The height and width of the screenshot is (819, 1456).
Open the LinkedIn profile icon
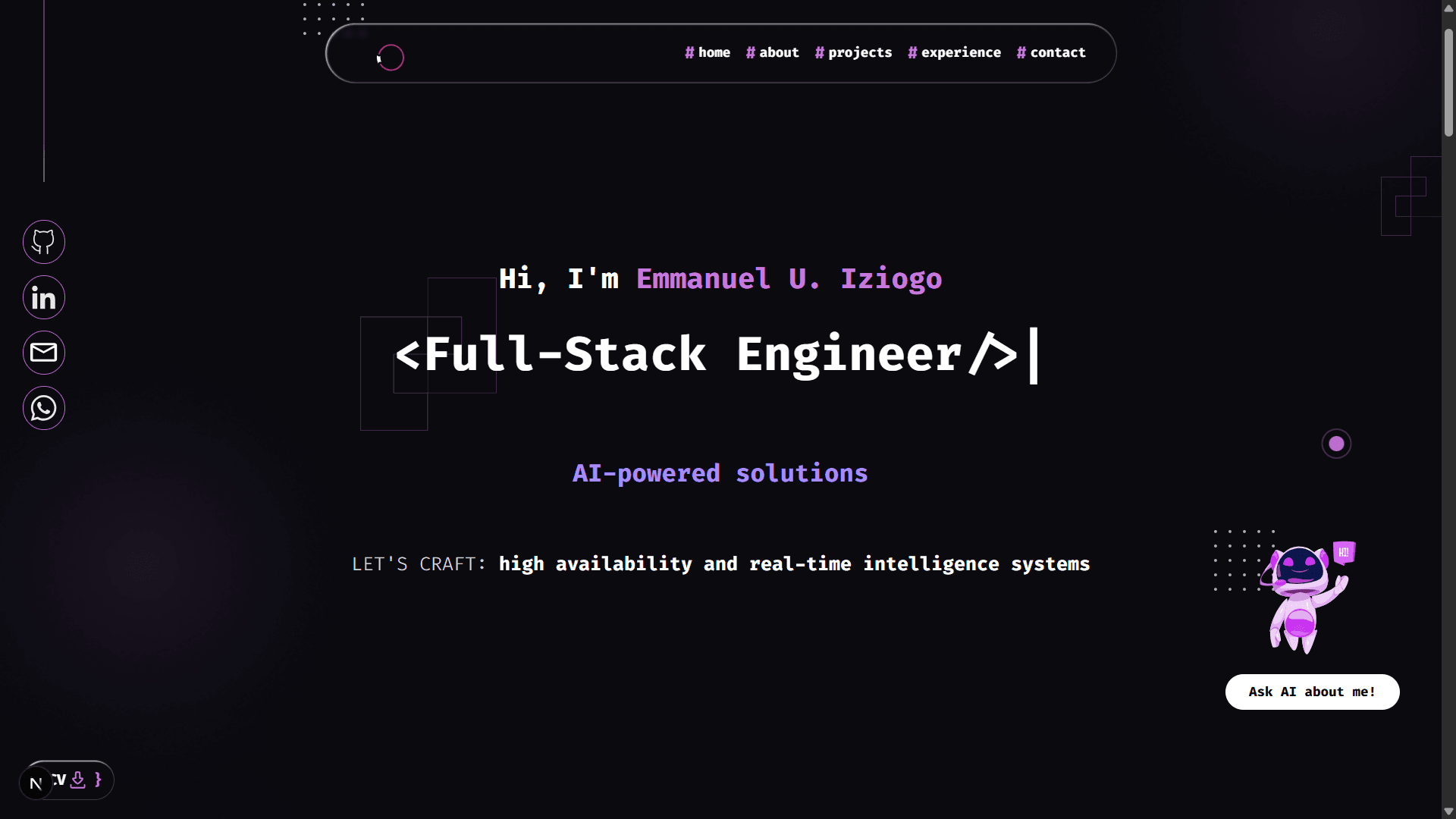pos(44,297)
